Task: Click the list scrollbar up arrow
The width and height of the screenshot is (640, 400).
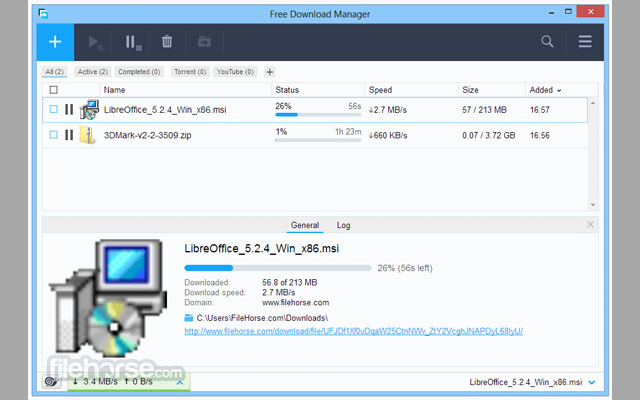Action: tap(593, 103)
